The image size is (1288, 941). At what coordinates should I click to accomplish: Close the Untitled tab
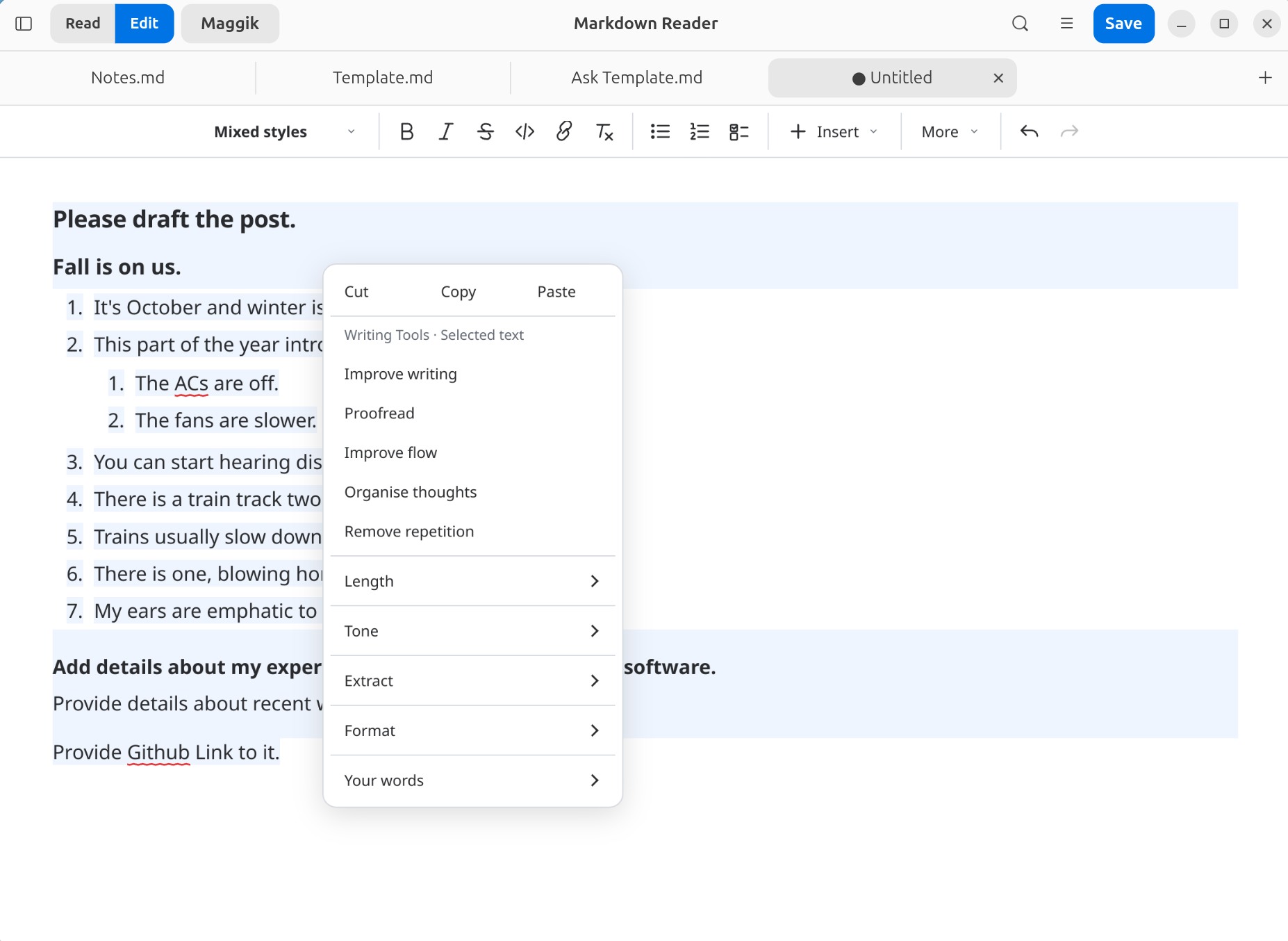(x=998, y=78)
